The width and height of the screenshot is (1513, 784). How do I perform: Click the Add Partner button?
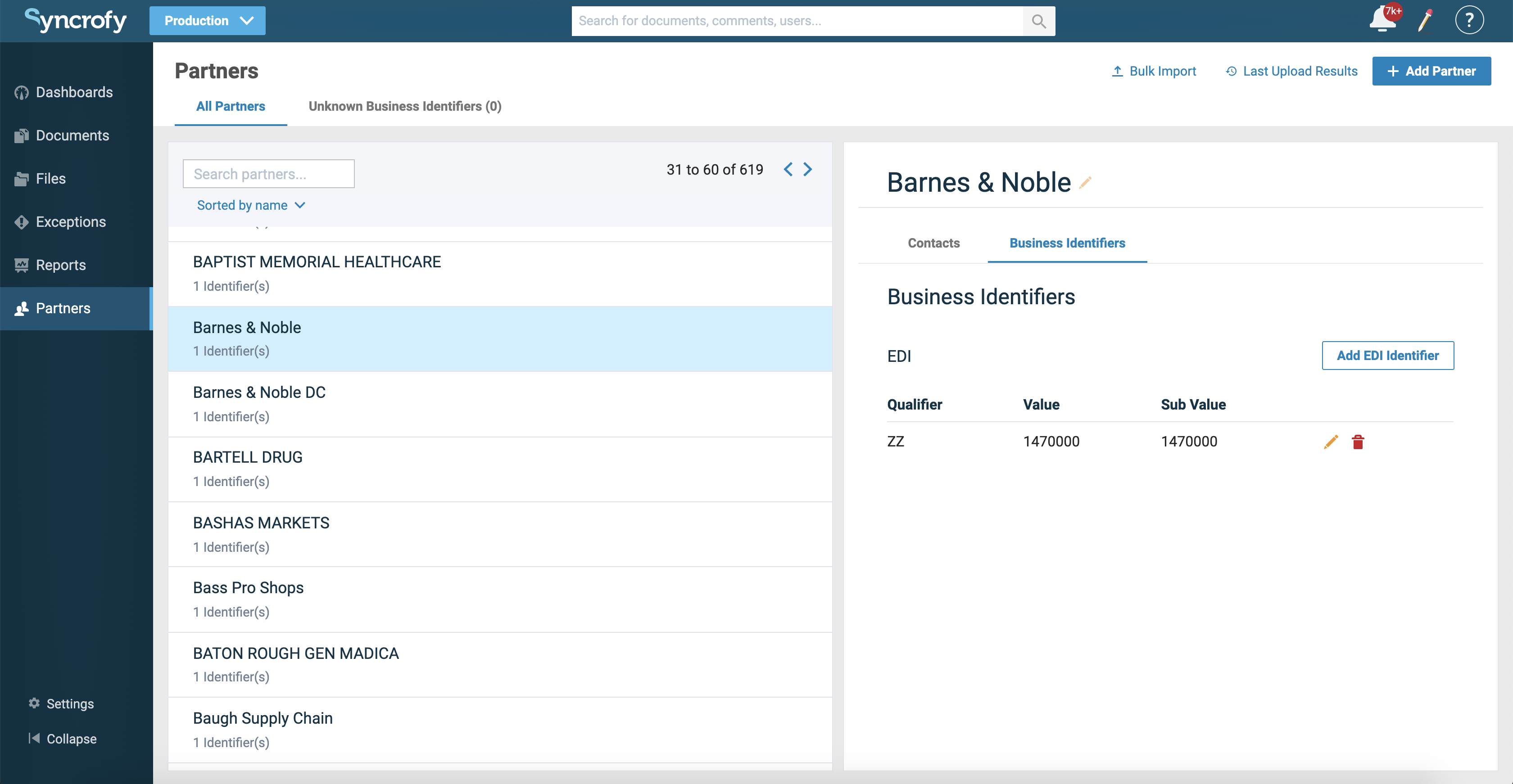click(x=1431, y=71)
